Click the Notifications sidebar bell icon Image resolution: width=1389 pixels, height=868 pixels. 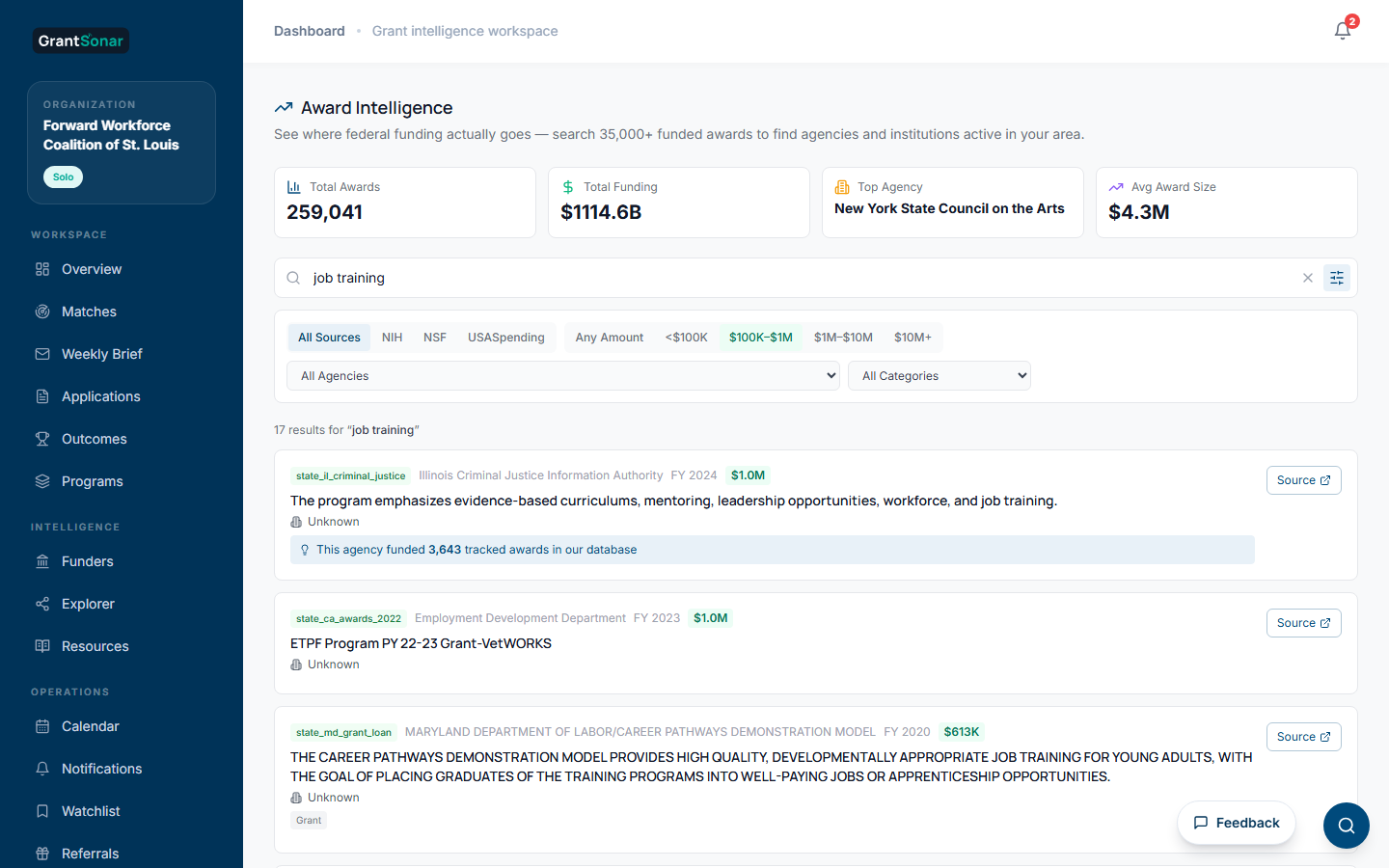[x=42, y=769]
